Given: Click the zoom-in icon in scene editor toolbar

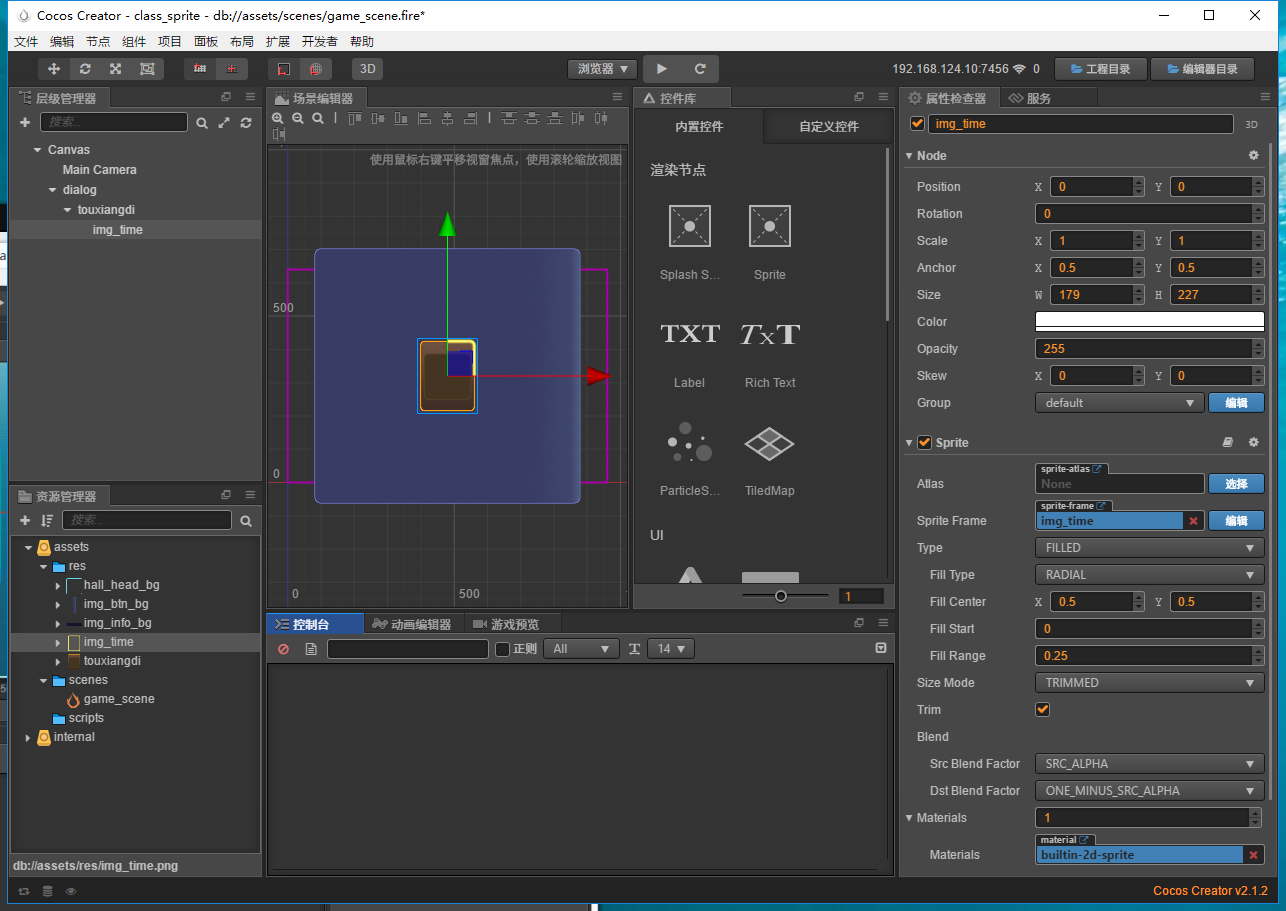Looking at the screenshot, I should pyautogui.click(x=278, y=118).
